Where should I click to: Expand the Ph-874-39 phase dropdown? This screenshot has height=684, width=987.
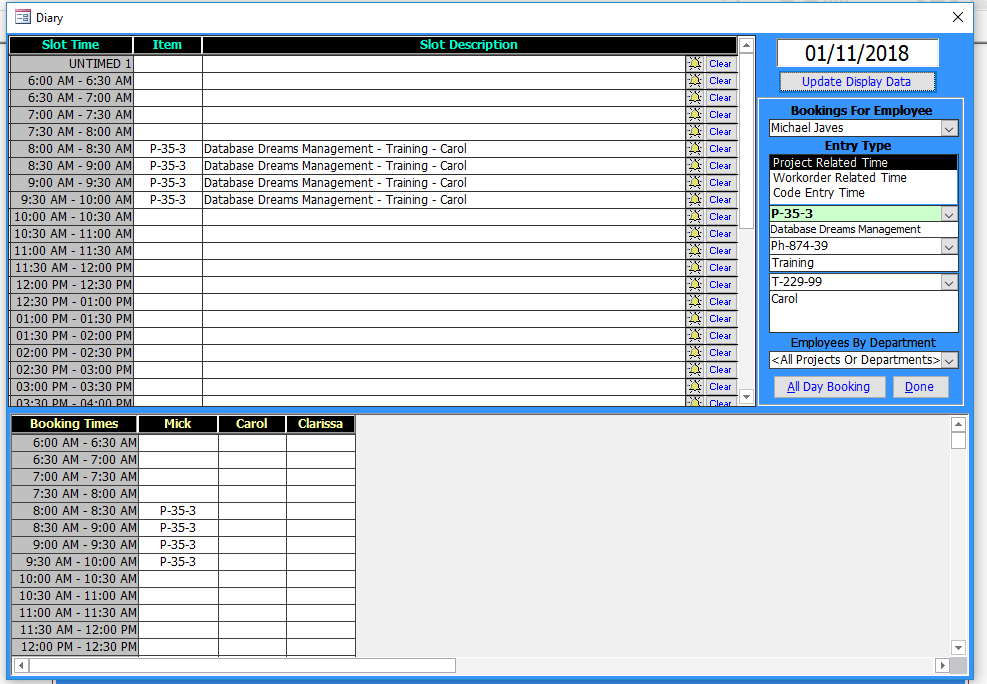pos(949,246)
